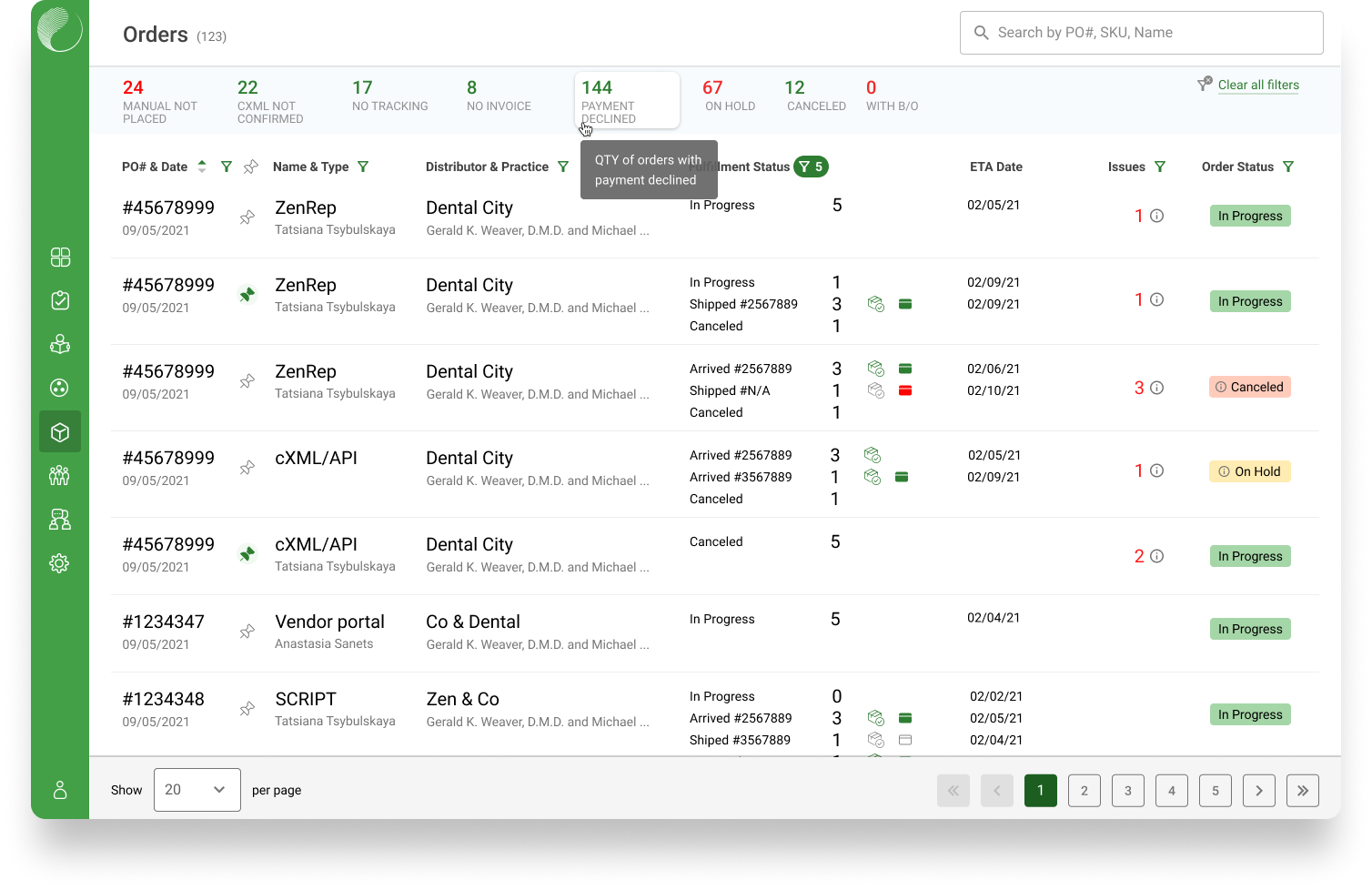Click the app logo at top left

60,29
